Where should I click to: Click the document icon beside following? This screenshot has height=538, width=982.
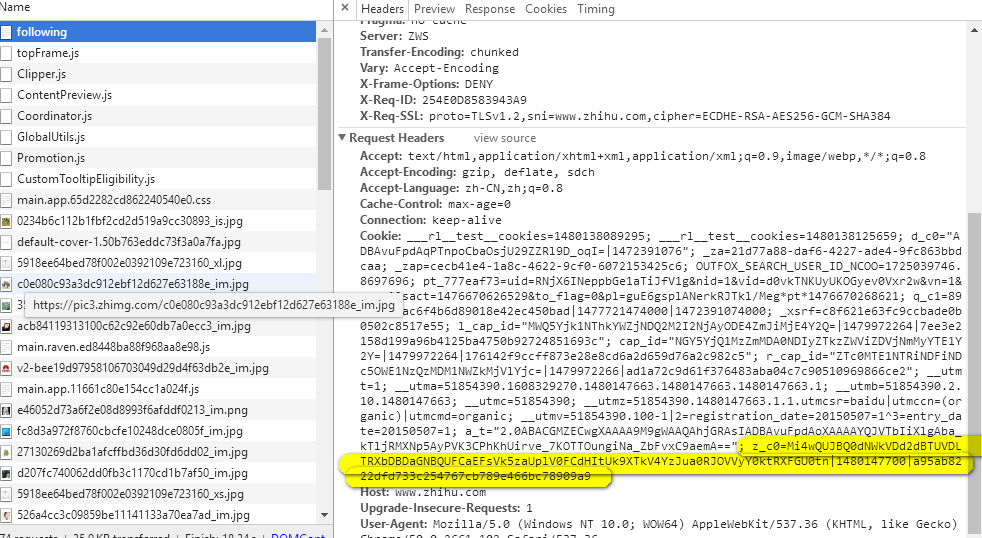click(6, 32)
